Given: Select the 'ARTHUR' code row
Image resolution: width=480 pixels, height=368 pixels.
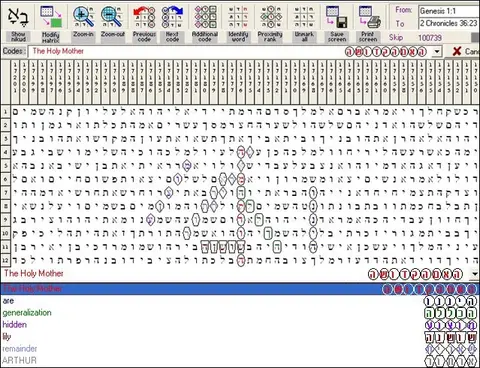Looking at the screenshot, I should pyautogui.click(x=240, y=361).
